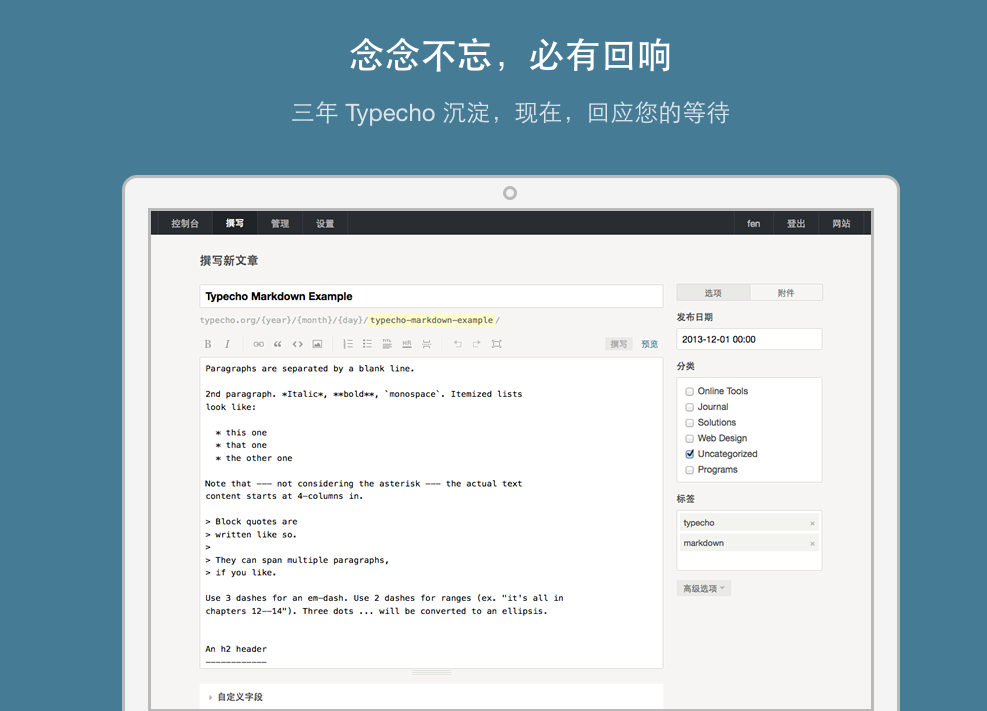Image resolution: width=987 pixels, height=711 pixels.
Task: Open 设置 settings menu
Action: [x=325, y=223]
